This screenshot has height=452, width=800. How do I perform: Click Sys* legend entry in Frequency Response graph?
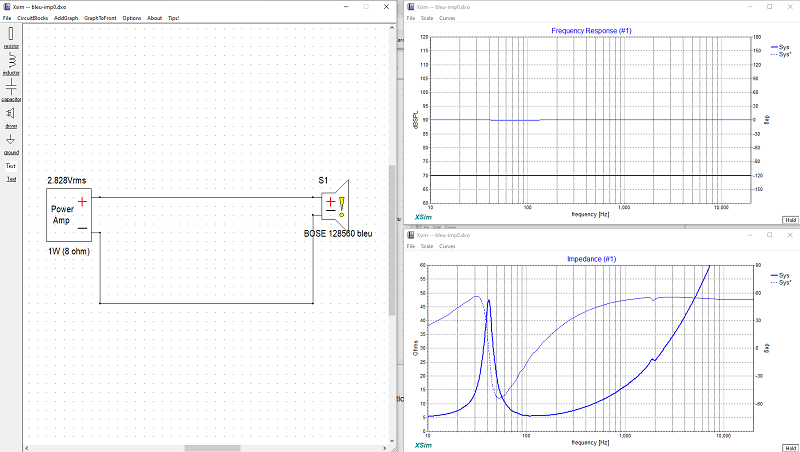tap(781, 54)
